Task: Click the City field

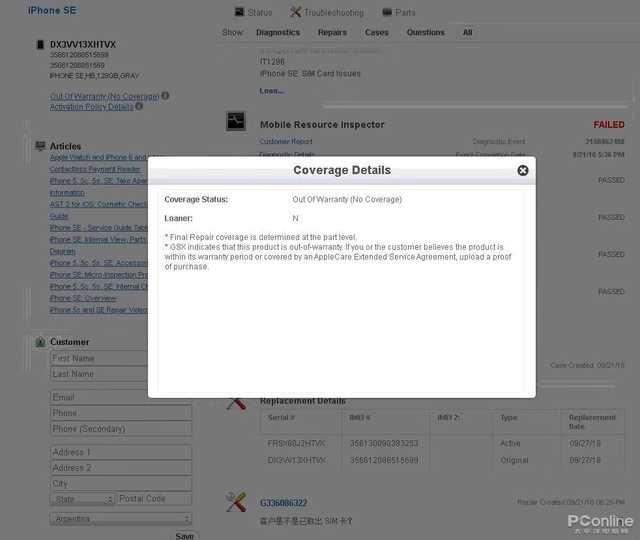Action: click(121, 483)
